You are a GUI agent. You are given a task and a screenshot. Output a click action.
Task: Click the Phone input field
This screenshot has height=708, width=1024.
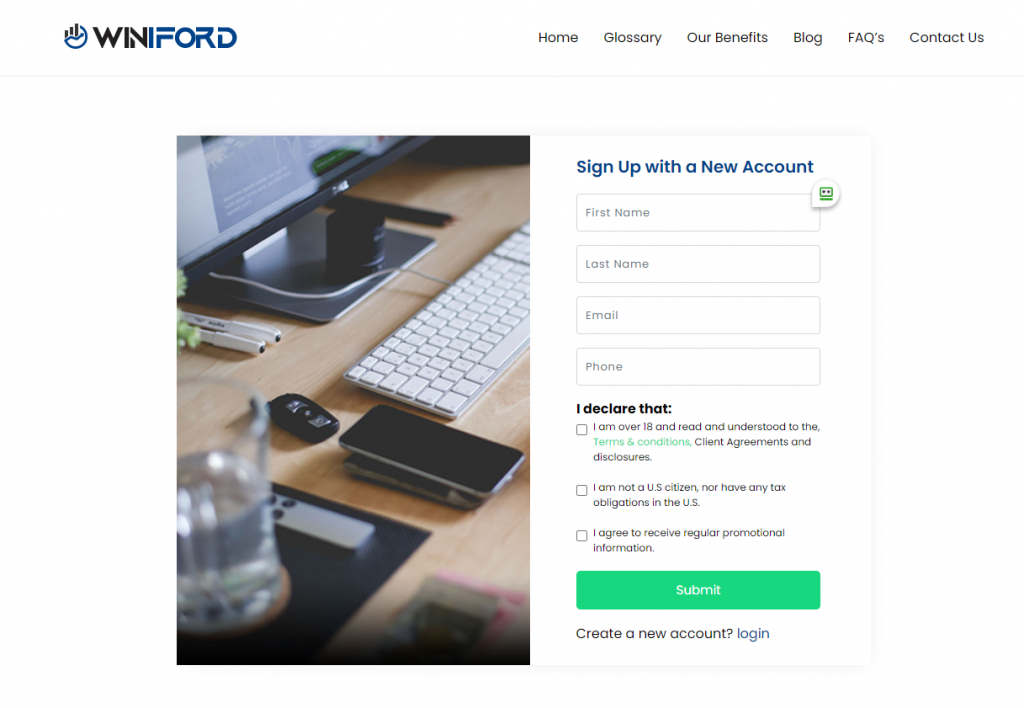coord(697,366)
